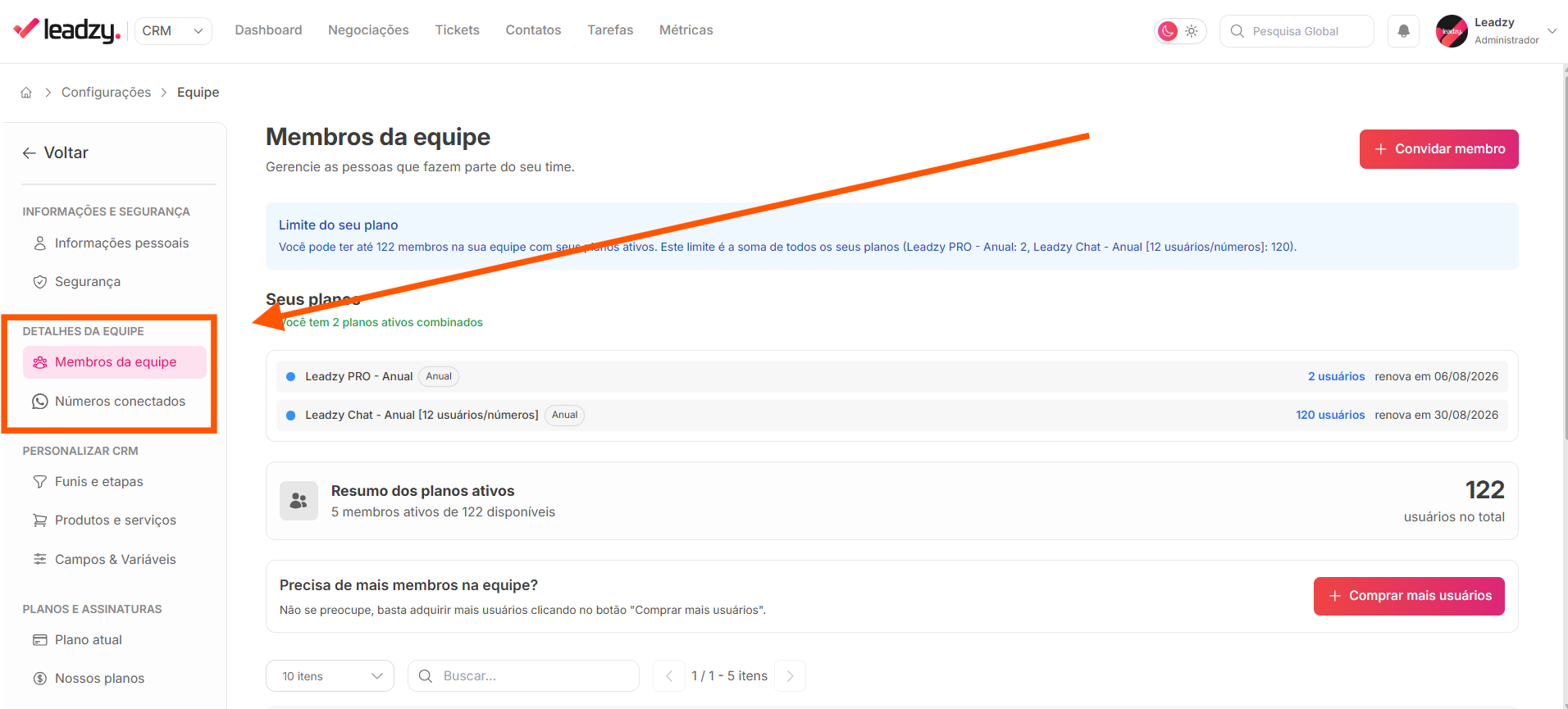Click the Pesquisa Global search field
The image size is (1568, 709).
pyautogui.click(x=1297, y=31)
